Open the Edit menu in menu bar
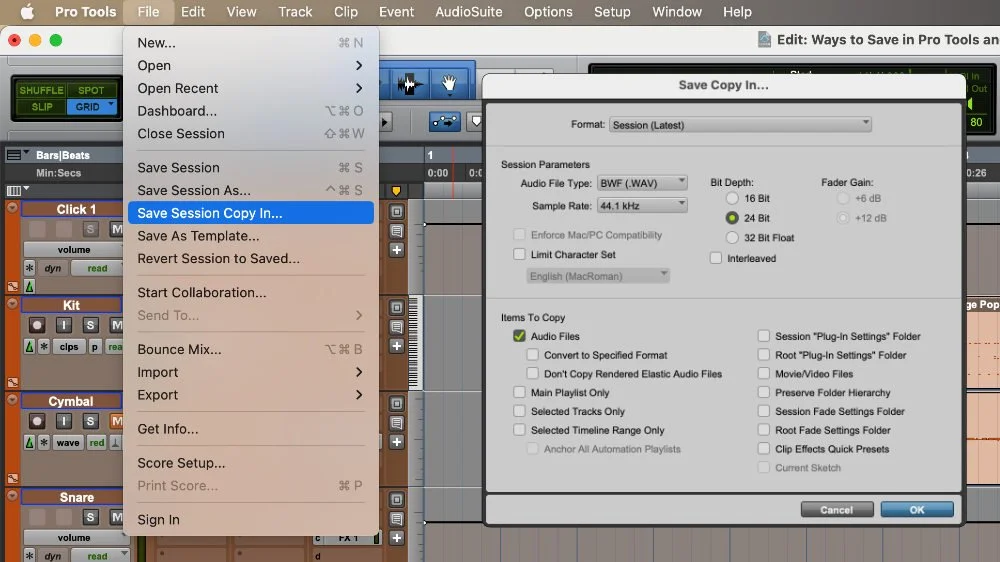The width and height of the screenshot is (1000, 562). [x=193, y=11]
